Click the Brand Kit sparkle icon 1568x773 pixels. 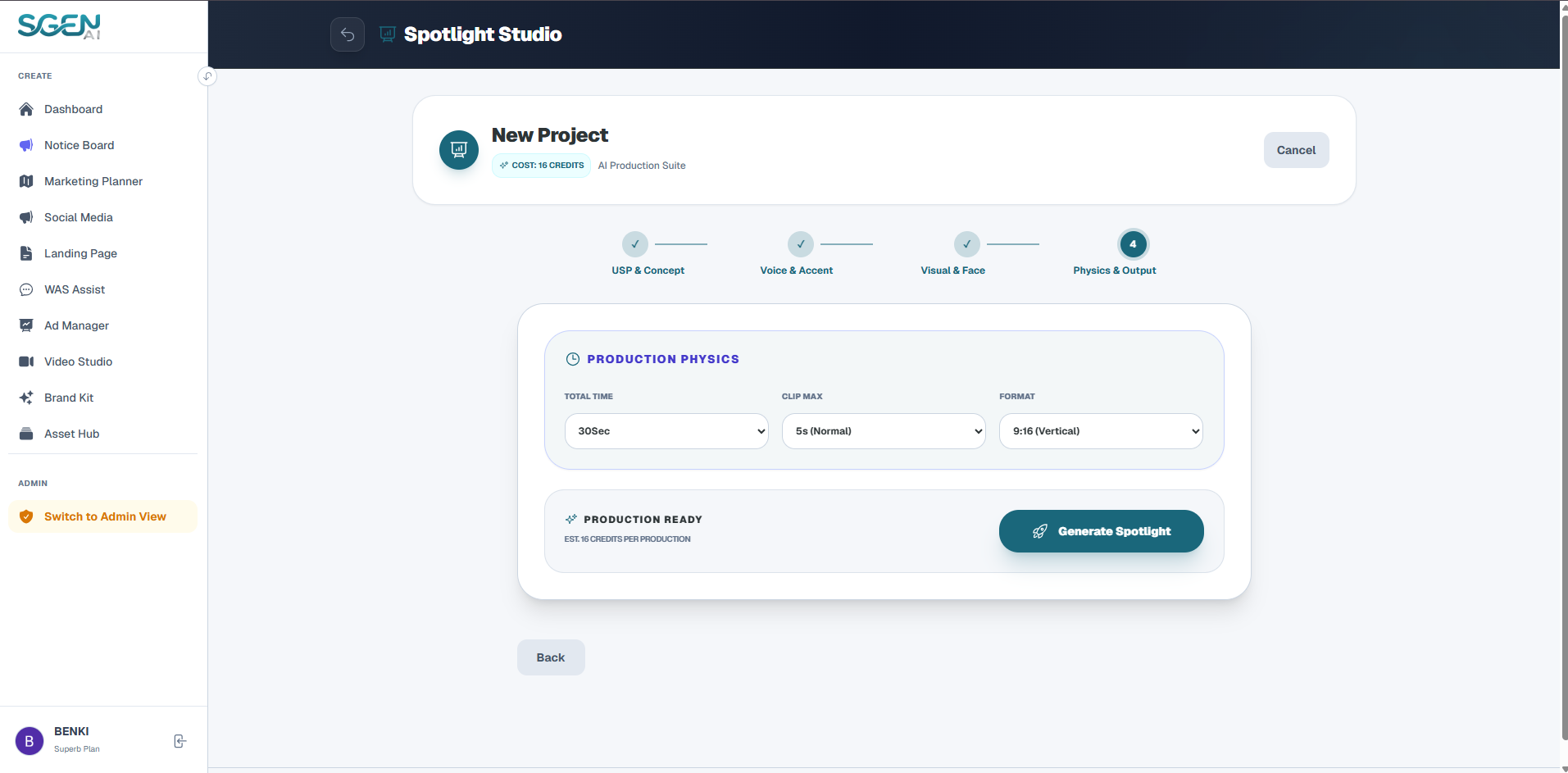[26, 398]
